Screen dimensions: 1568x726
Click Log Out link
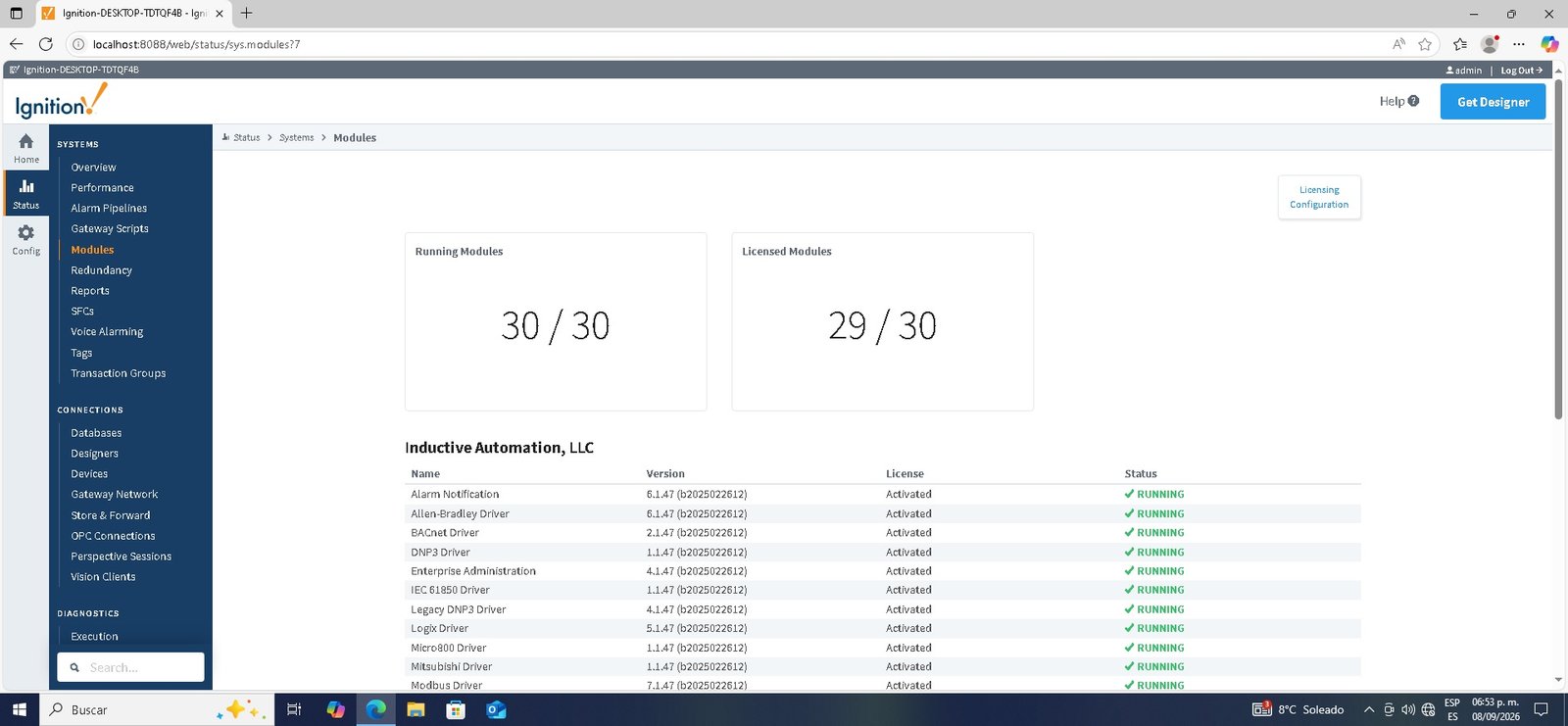(x=1521, y=71)
